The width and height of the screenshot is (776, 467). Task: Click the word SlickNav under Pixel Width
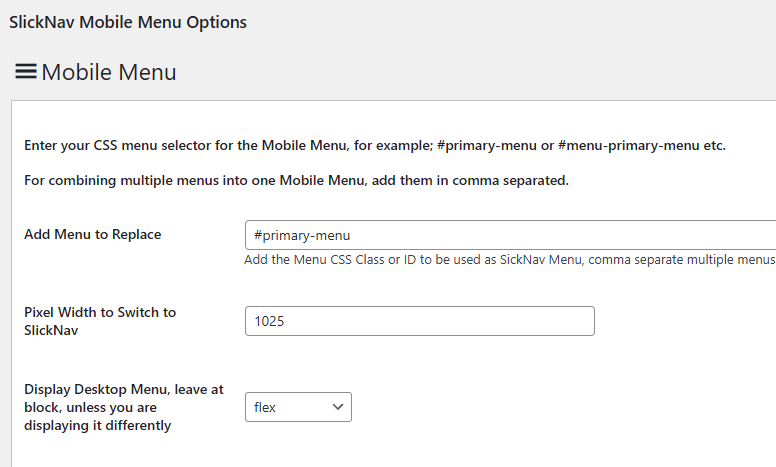(x=51, y=330)
